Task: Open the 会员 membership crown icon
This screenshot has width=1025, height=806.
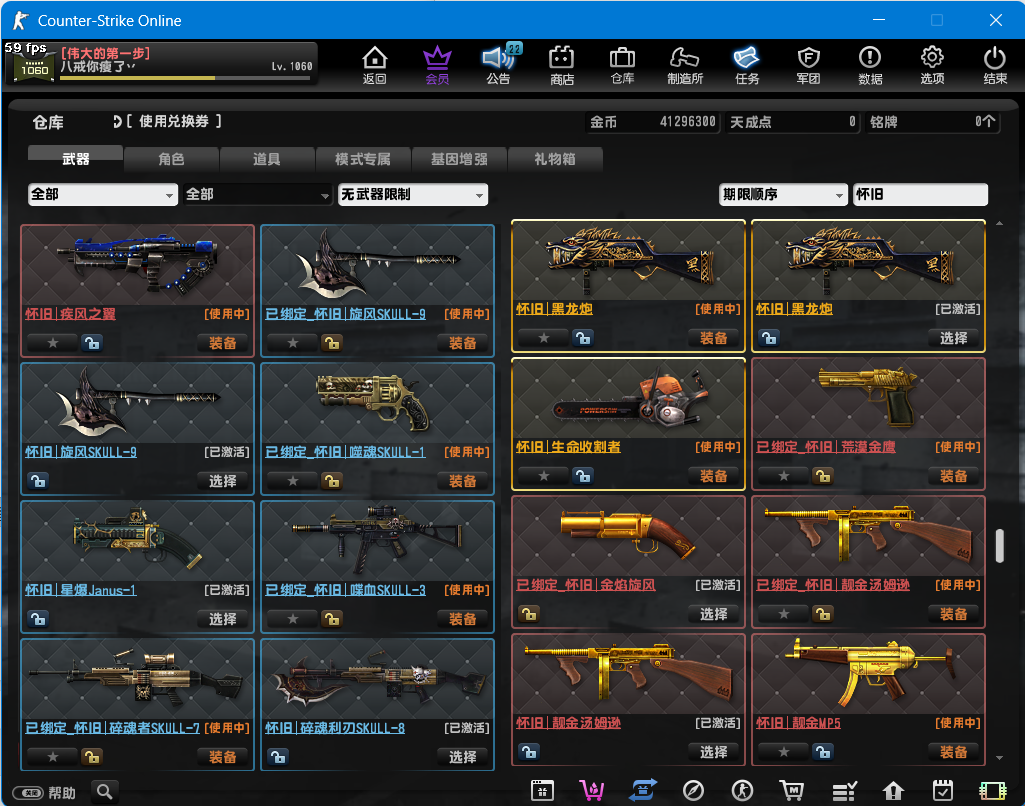Action: (x=437, y=65)
